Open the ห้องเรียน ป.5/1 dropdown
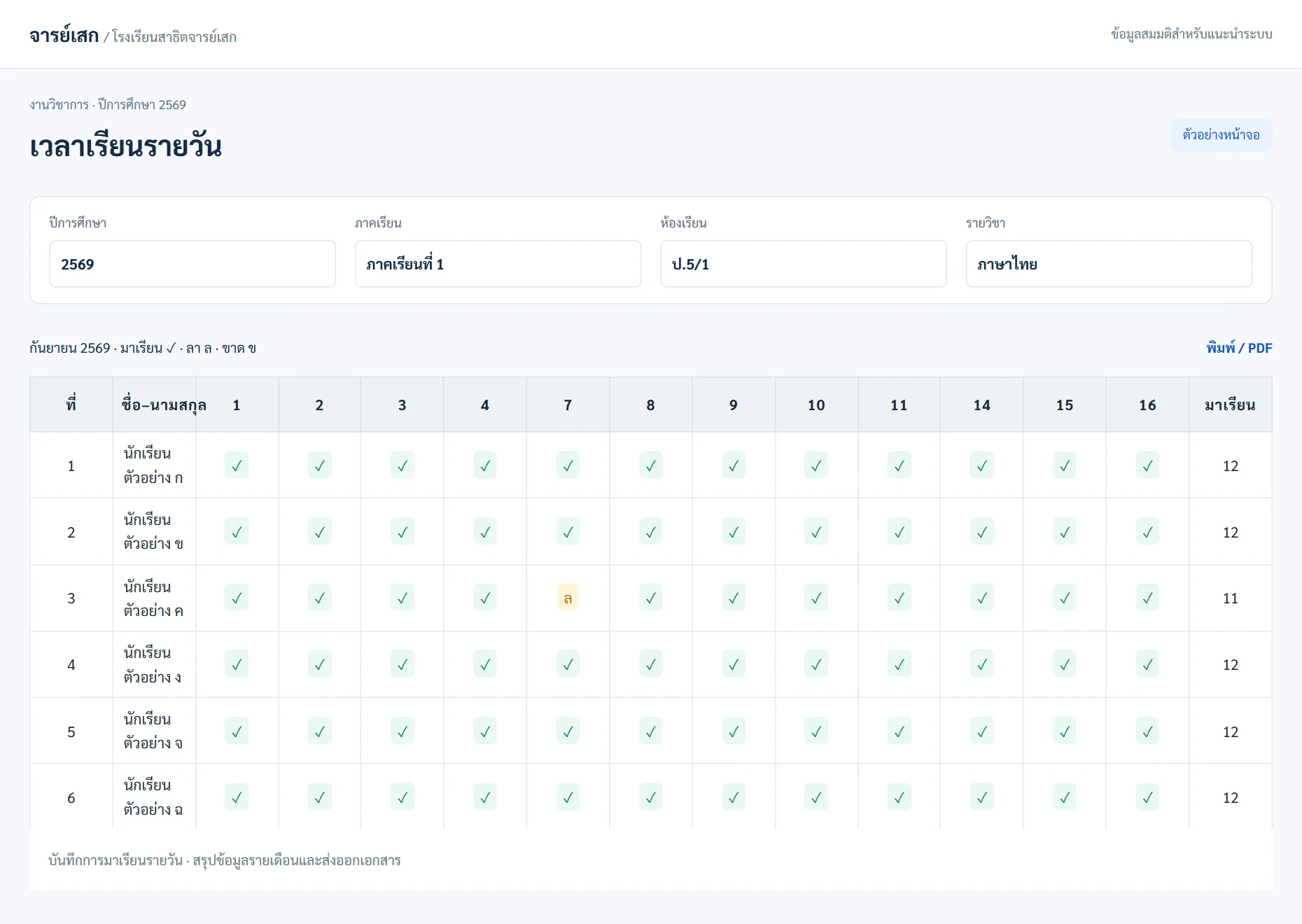The height and width of the screenshot is (924, 1302). tap(804, 264)
